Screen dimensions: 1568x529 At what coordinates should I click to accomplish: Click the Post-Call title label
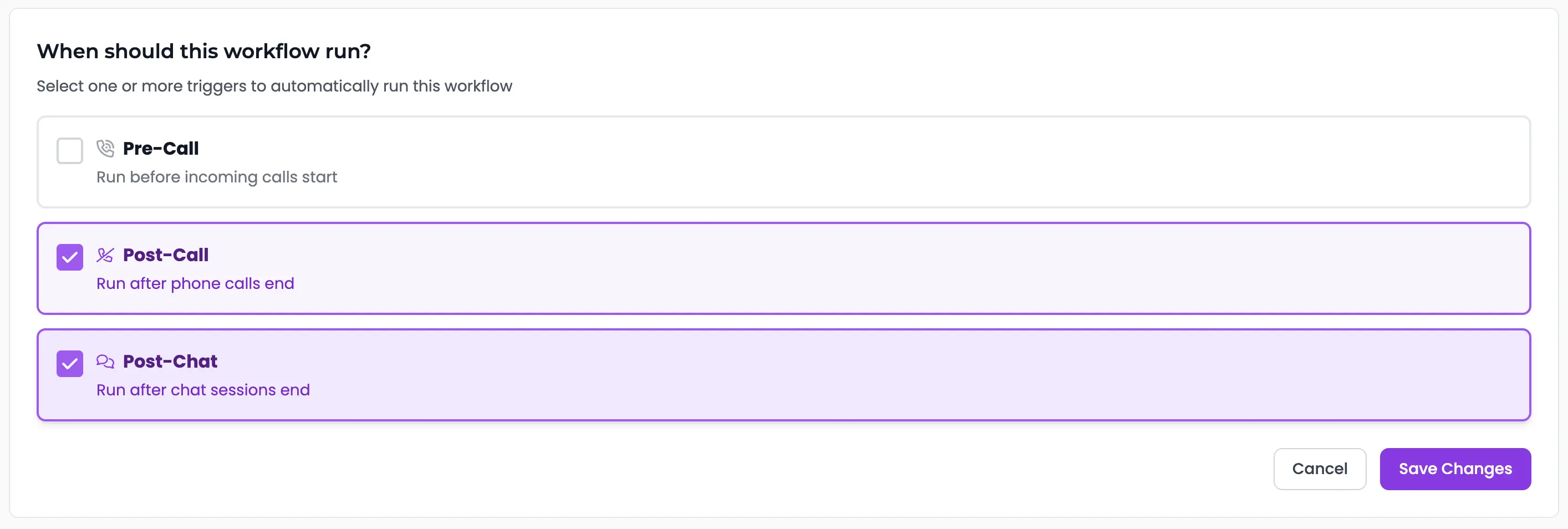166,255
